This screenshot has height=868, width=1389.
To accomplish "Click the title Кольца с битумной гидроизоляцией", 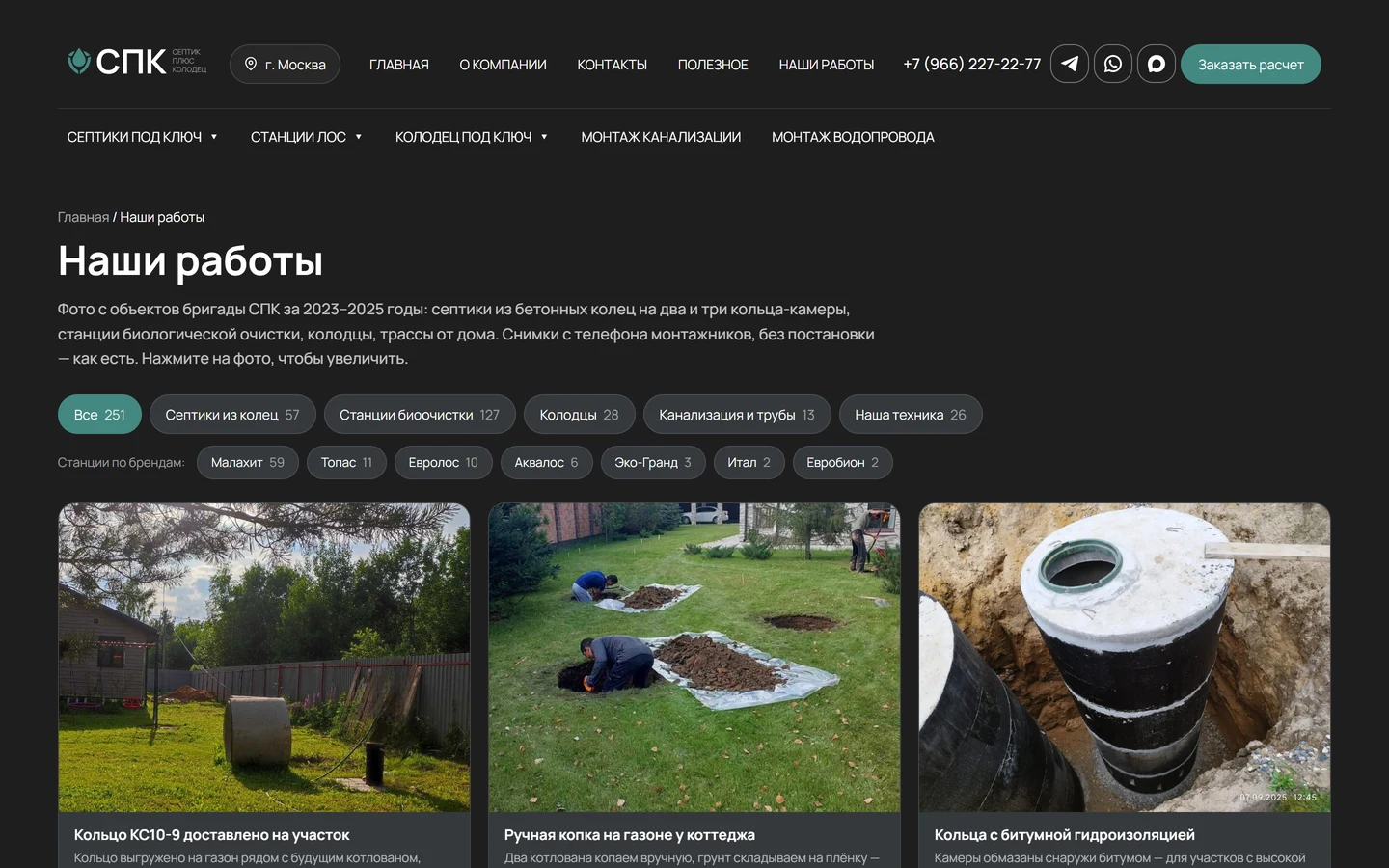I will point(1065,835).
